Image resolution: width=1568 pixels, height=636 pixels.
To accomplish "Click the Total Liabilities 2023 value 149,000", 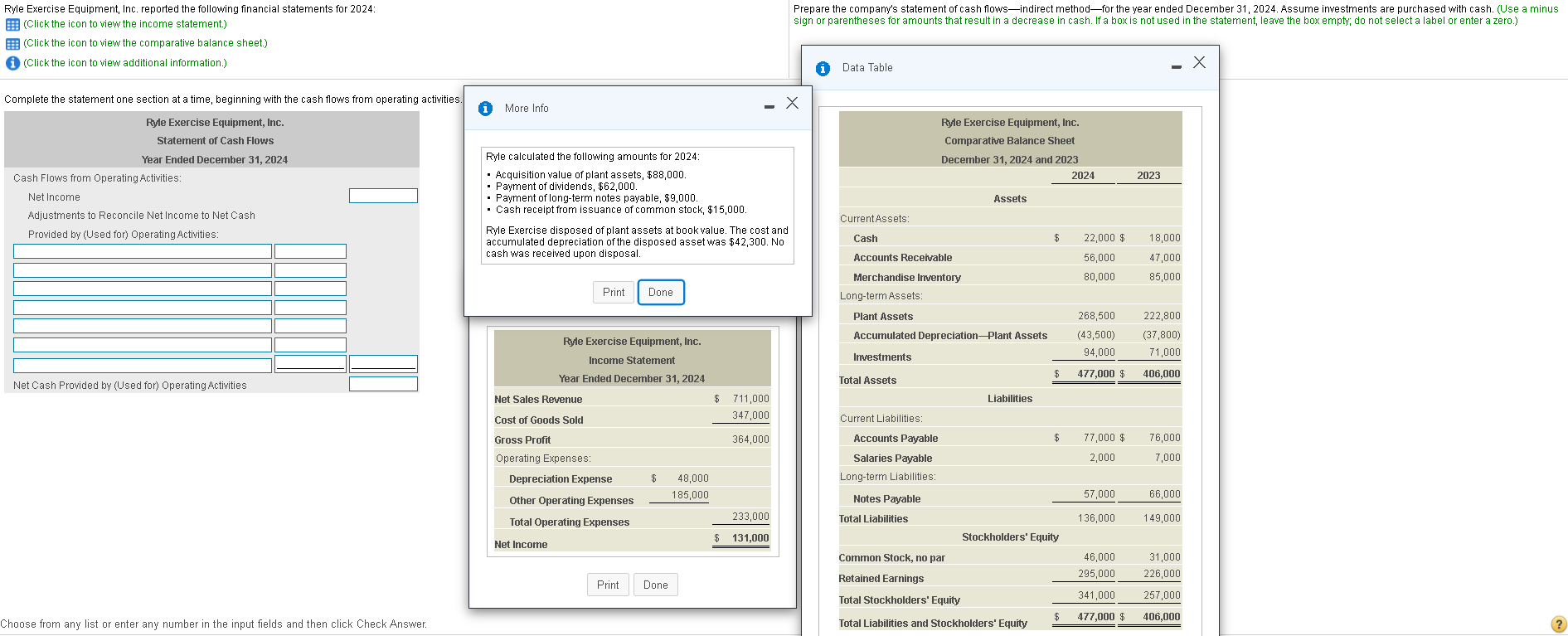I will pos(1162,518).
